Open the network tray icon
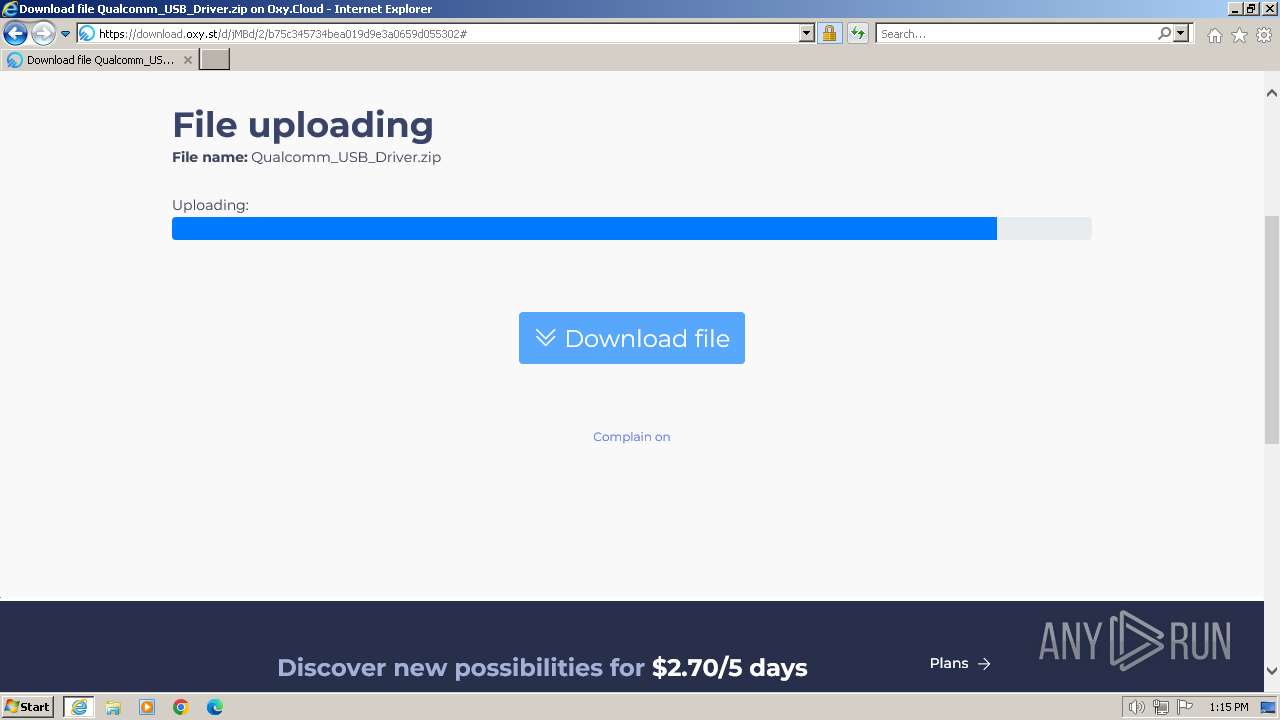 [x=1161, y=707]
